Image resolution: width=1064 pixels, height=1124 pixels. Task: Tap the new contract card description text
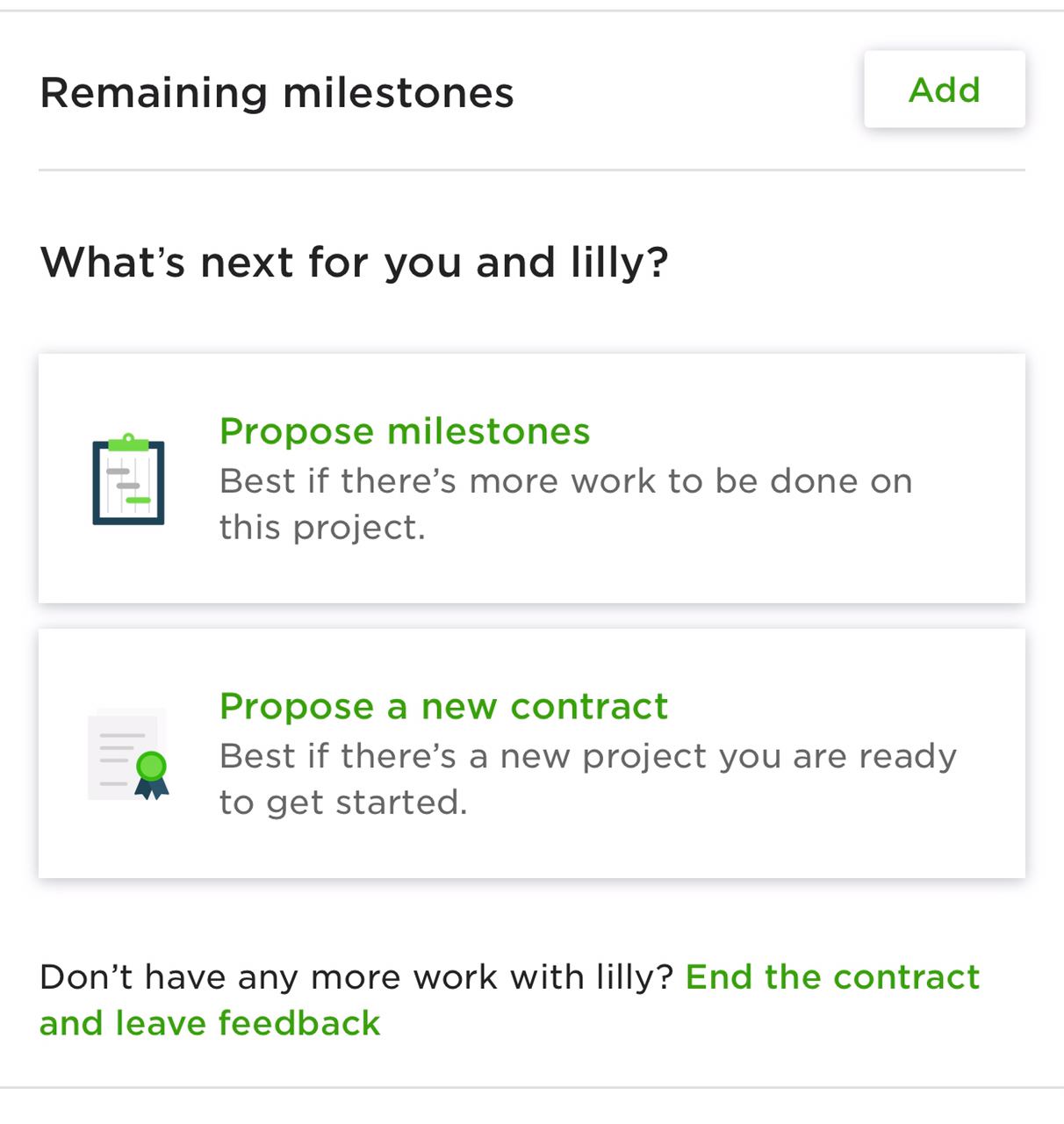(587, 779)
